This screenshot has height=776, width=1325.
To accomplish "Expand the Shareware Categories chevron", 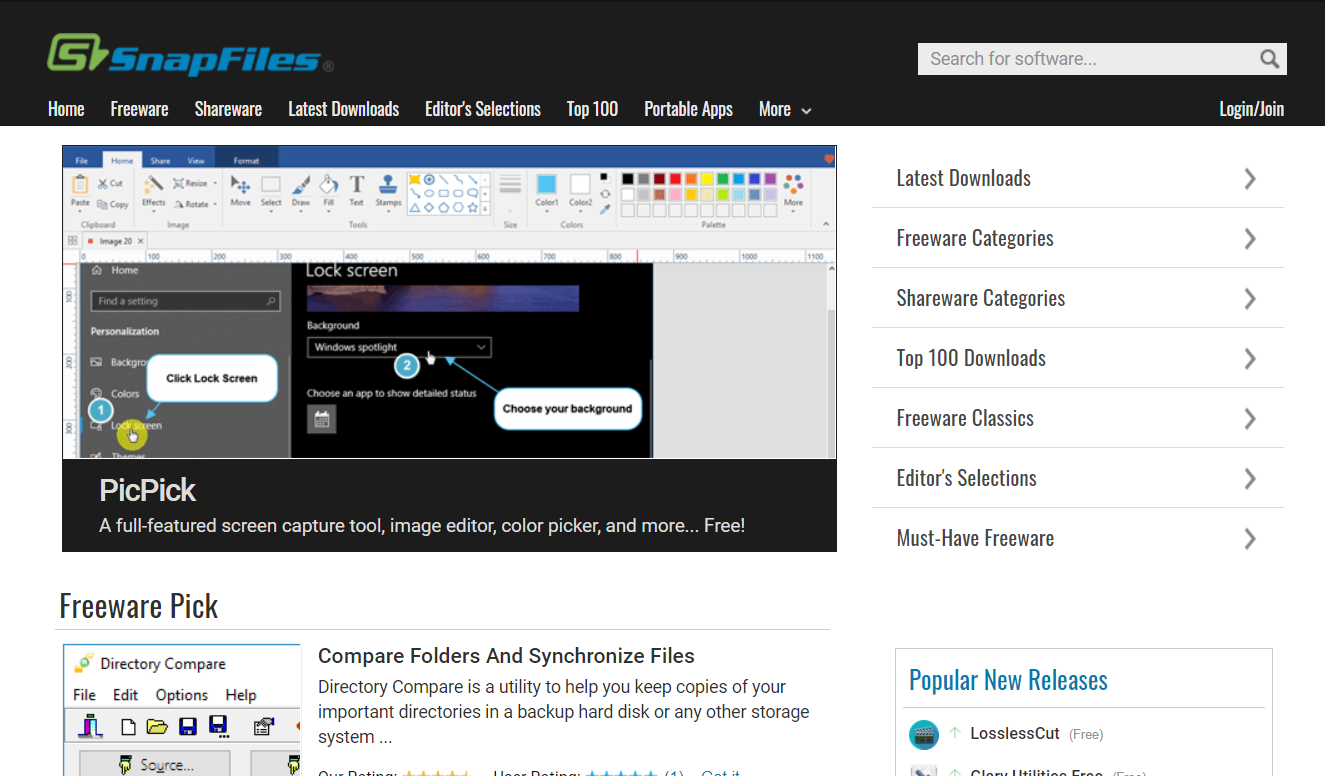I will pyautogui.click(x=1250, y=298).
